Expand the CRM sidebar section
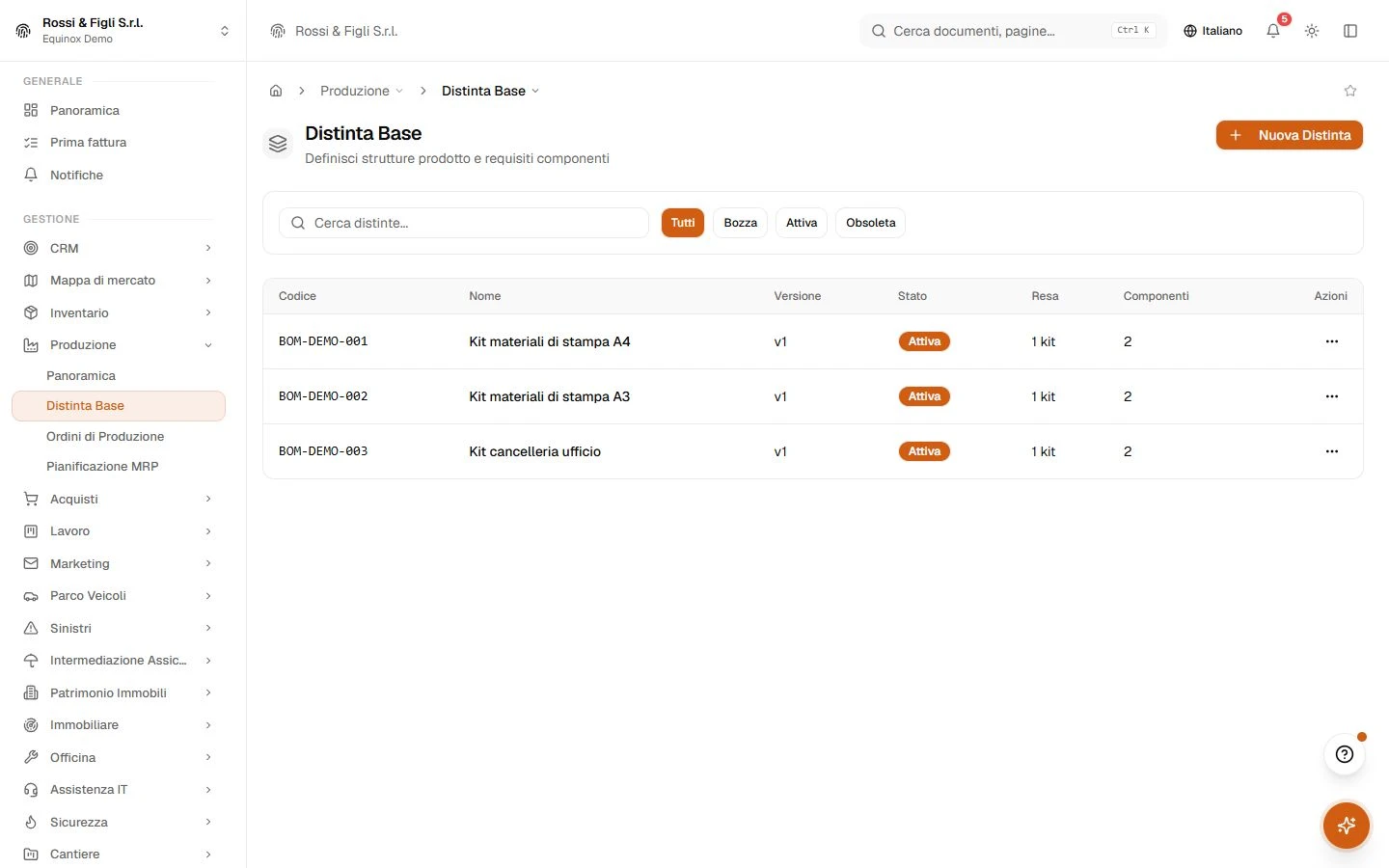 pyautogui.click(x=118, y=248)
